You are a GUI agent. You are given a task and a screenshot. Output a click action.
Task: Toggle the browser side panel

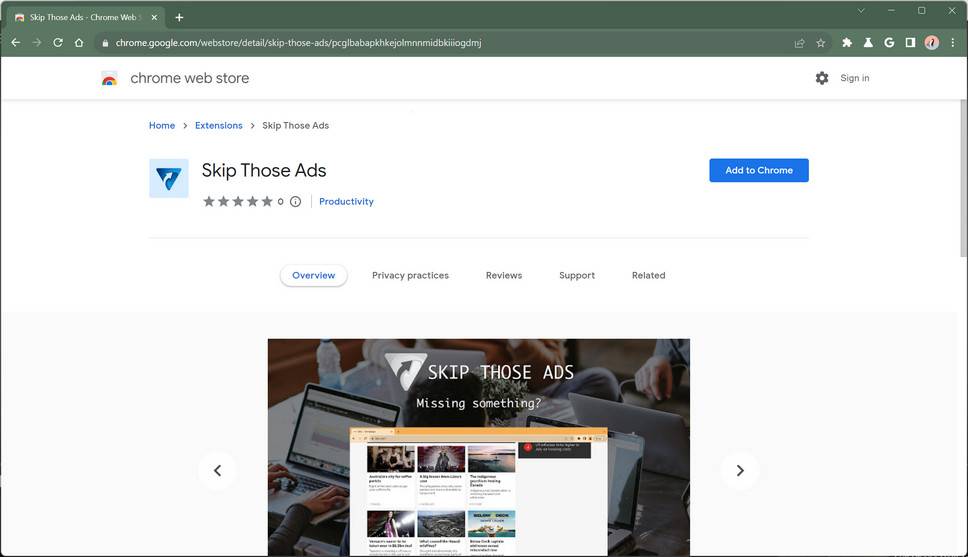tap(910, 43)
